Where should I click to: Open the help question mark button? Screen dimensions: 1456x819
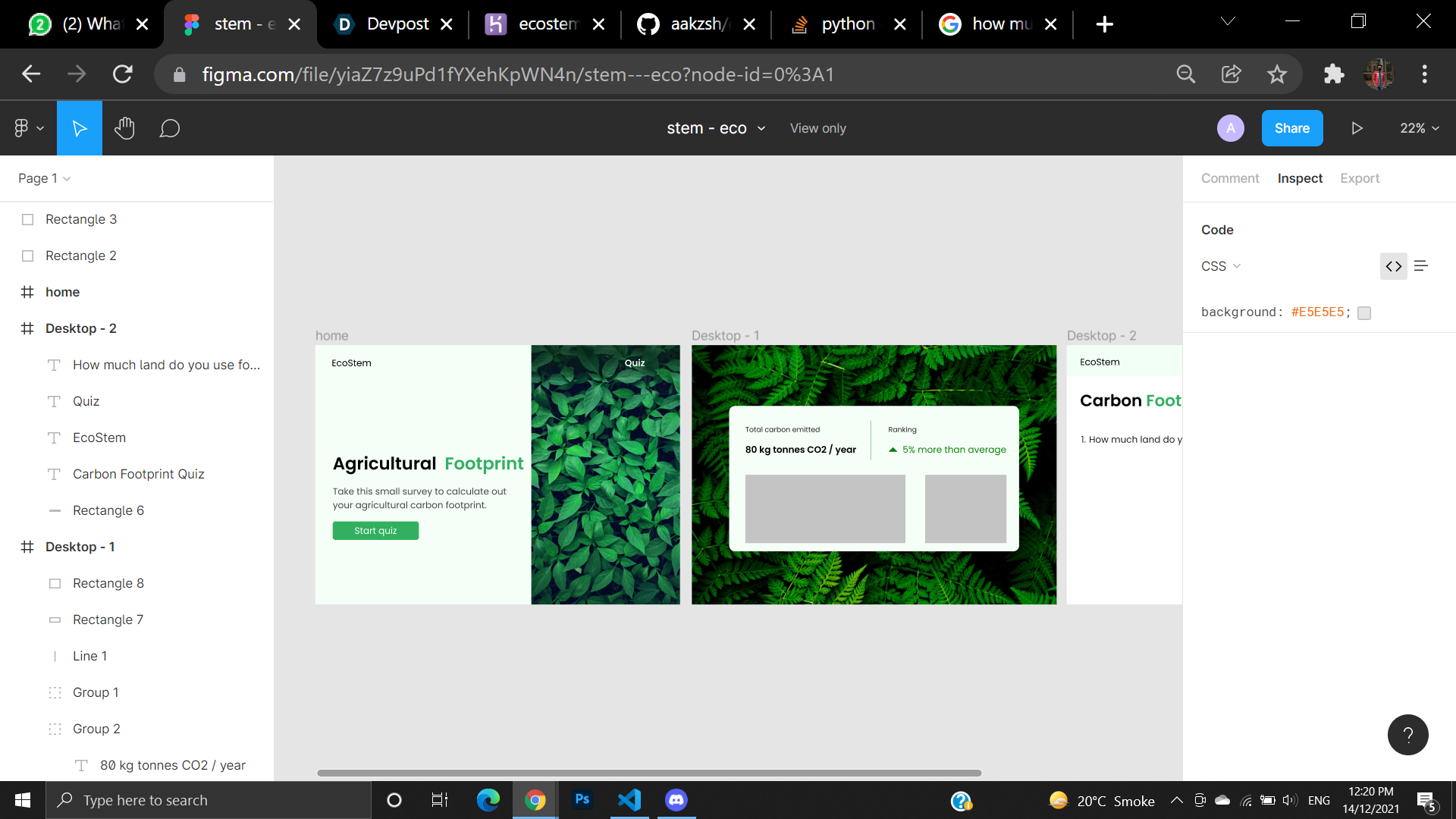pos(1407,735)
